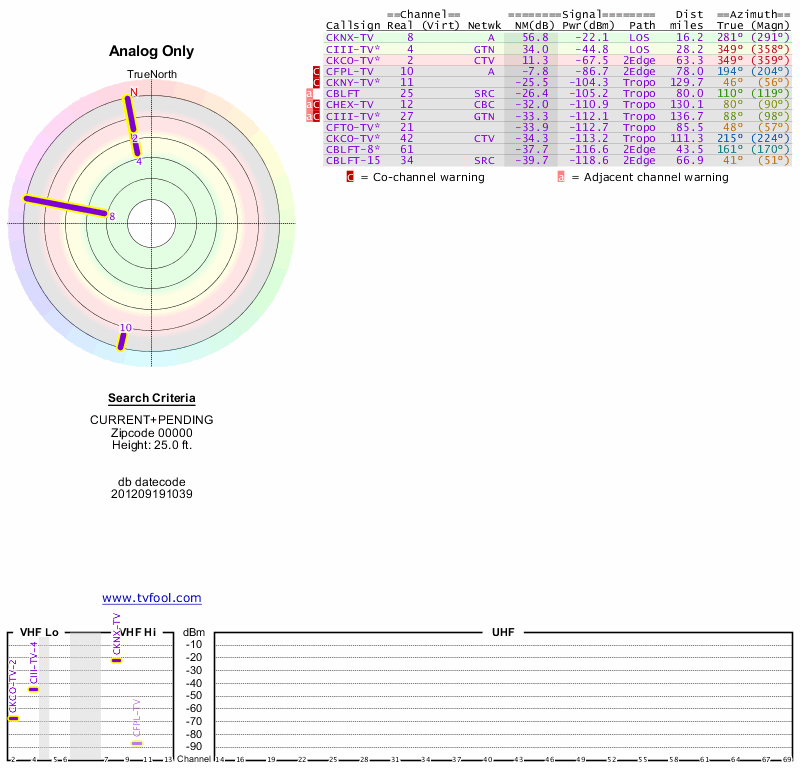The image size is (800, 768).
Task: Open the www.tvfool.com link
Action: (152, 598)
